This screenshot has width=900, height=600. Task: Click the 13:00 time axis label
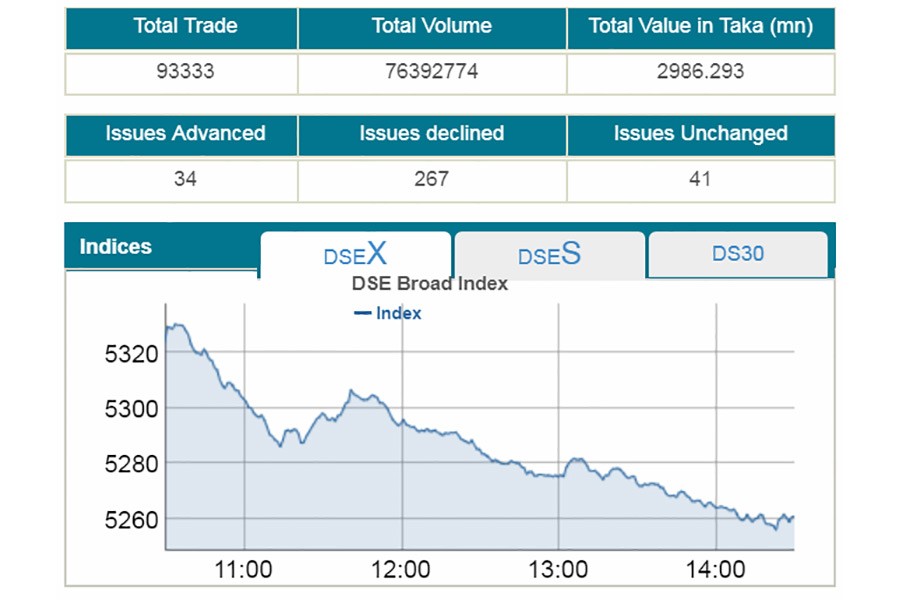tap(558, 570)
